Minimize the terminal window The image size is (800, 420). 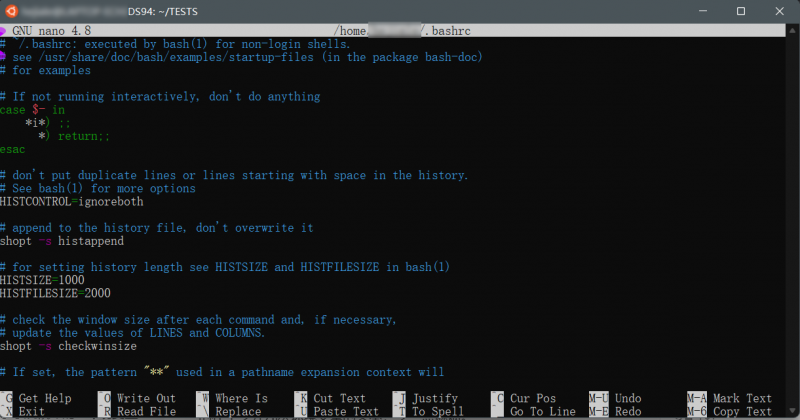click(x=695, y=11)
